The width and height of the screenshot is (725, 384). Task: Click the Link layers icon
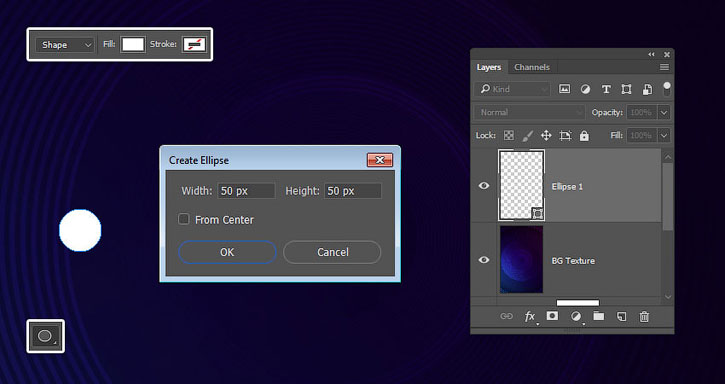tap(506, 316)
